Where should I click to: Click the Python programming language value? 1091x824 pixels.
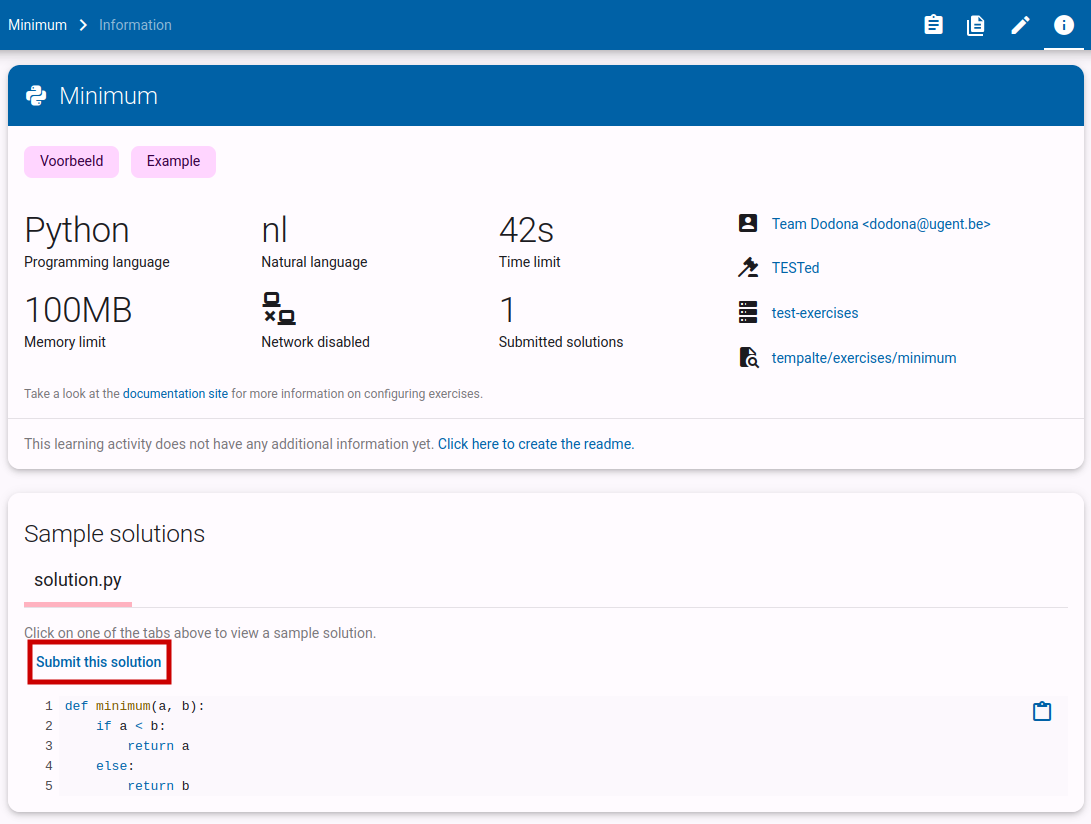(x=77, y=230)
